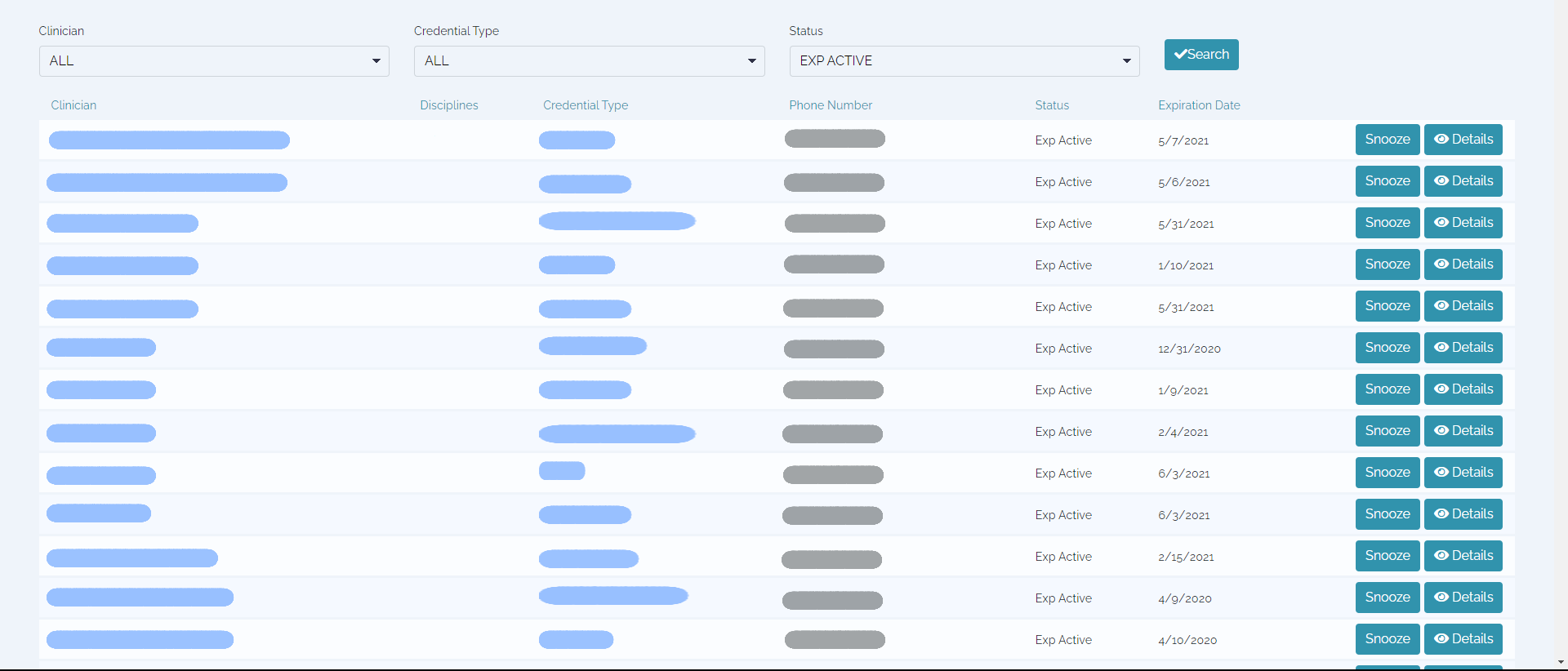
Task: Click the Search button
Action: 1201,55
